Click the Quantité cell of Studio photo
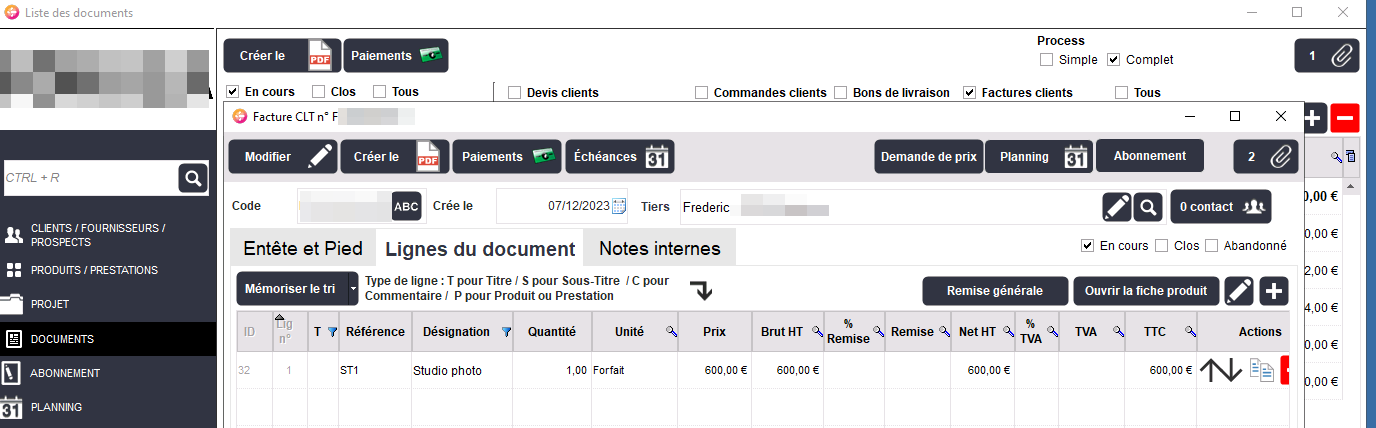Image resolution: width=1376 pixels, height=428 pixels. [551, 370]
